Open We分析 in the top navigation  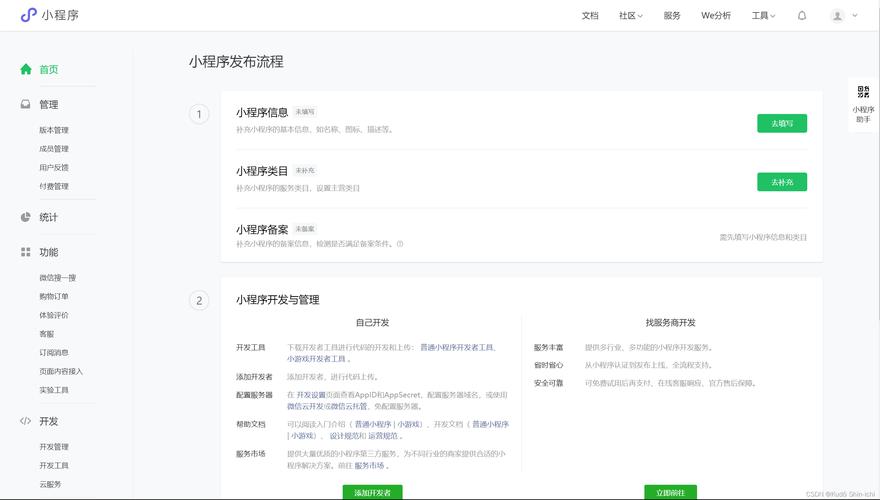(716, 16)
